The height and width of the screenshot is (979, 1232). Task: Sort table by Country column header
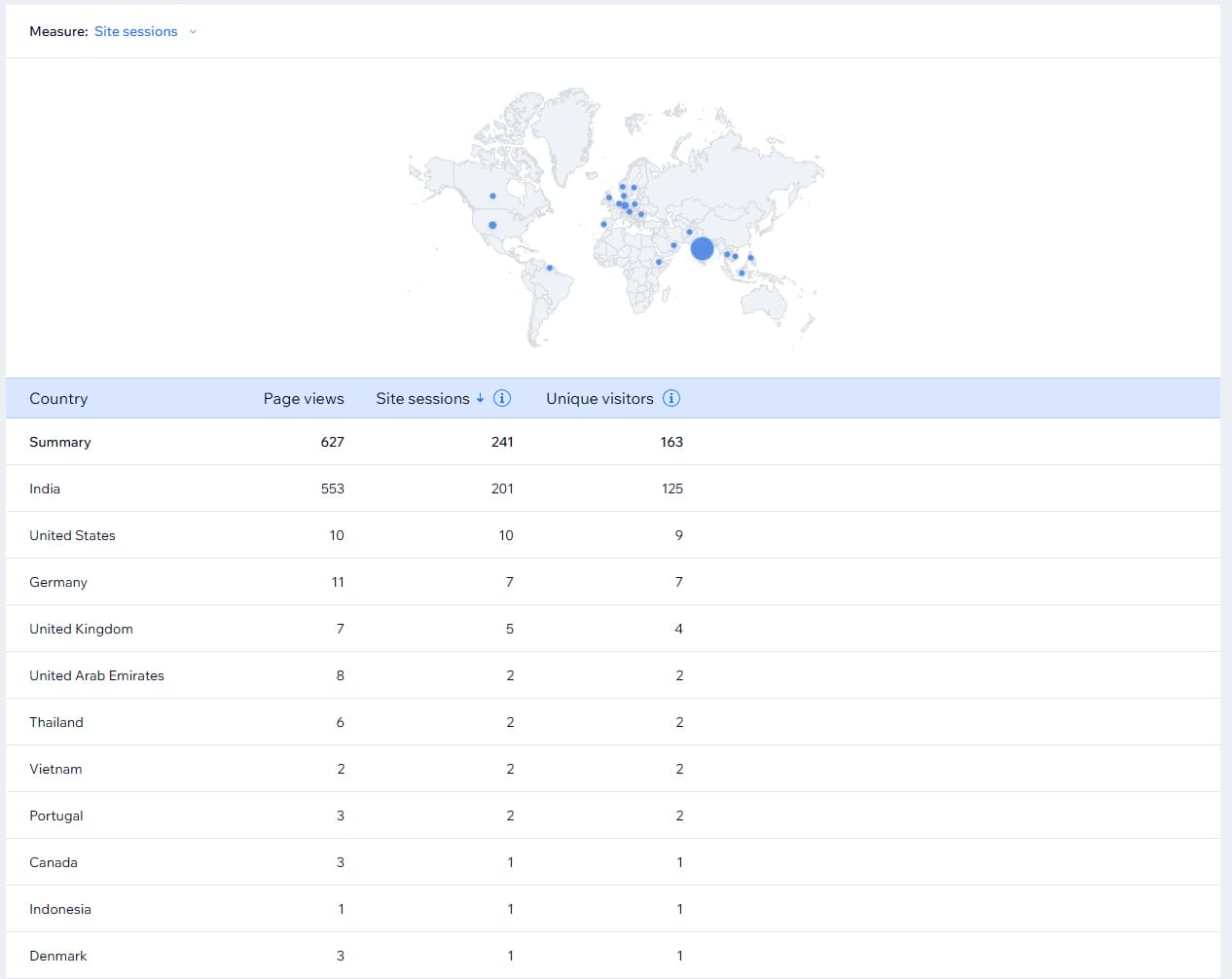[58, 399]
